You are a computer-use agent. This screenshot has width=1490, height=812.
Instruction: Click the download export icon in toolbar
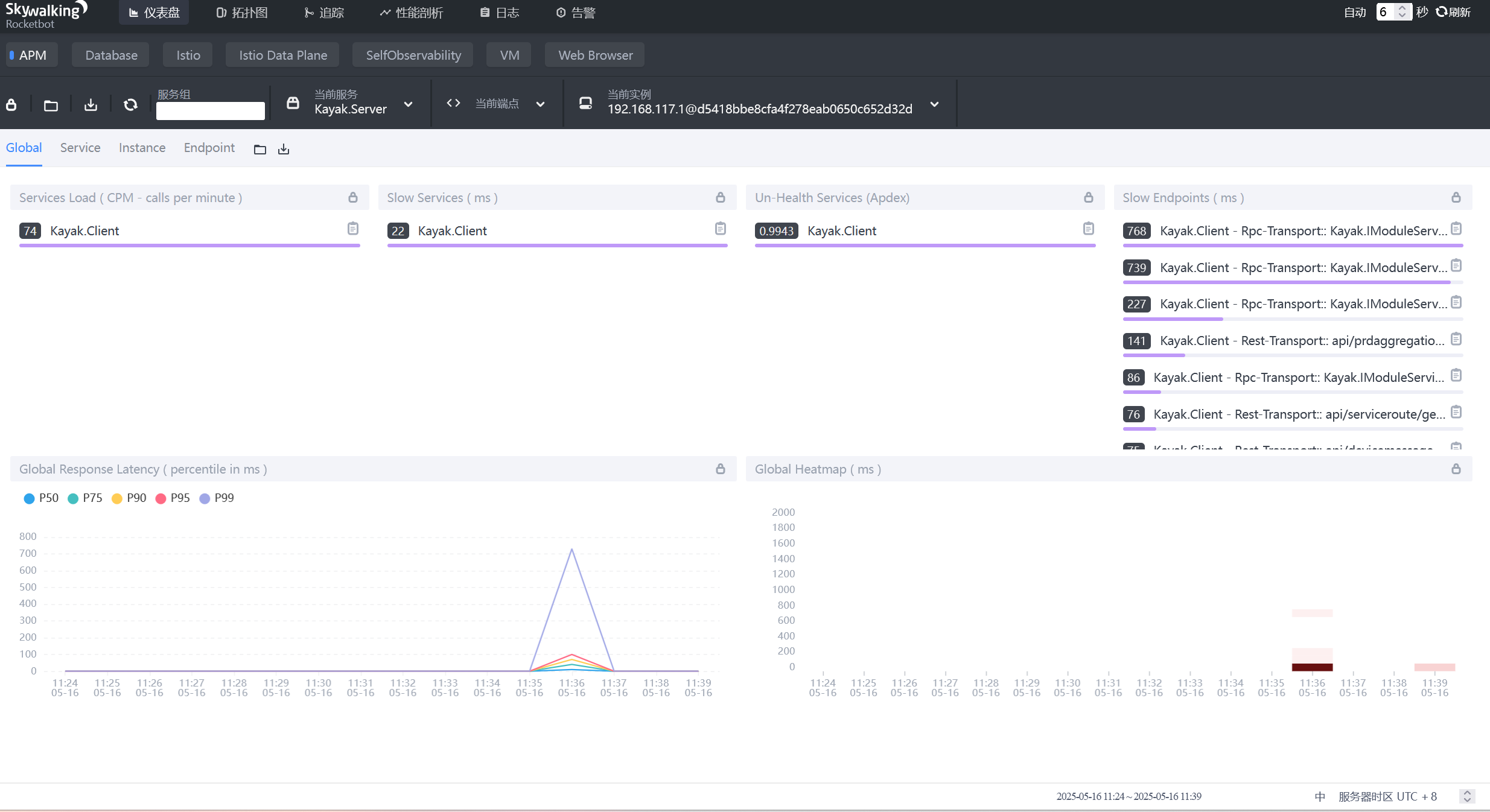[91, 105]
